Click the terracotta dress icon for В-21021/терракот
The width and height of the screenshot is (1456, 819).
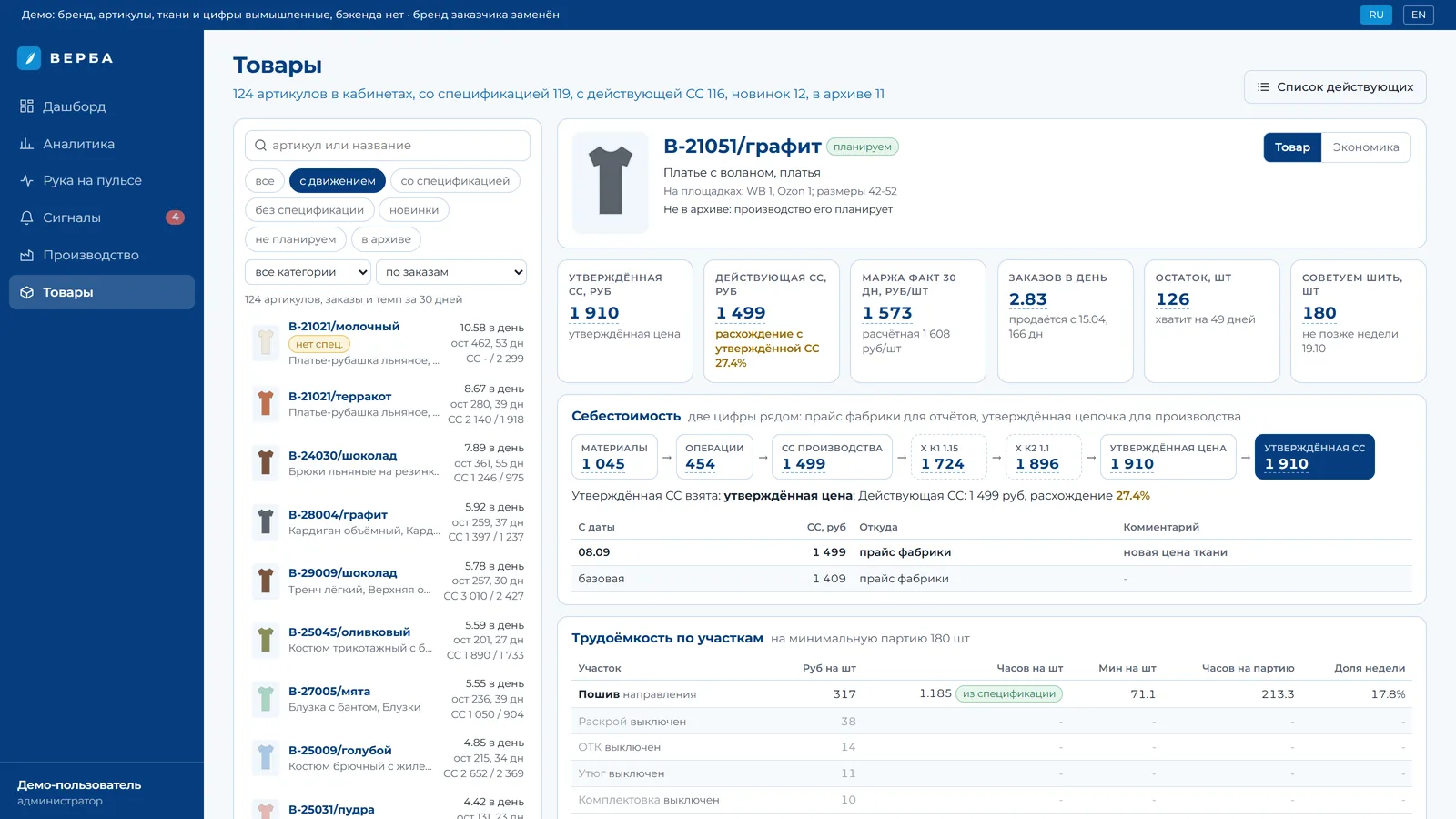266,404
